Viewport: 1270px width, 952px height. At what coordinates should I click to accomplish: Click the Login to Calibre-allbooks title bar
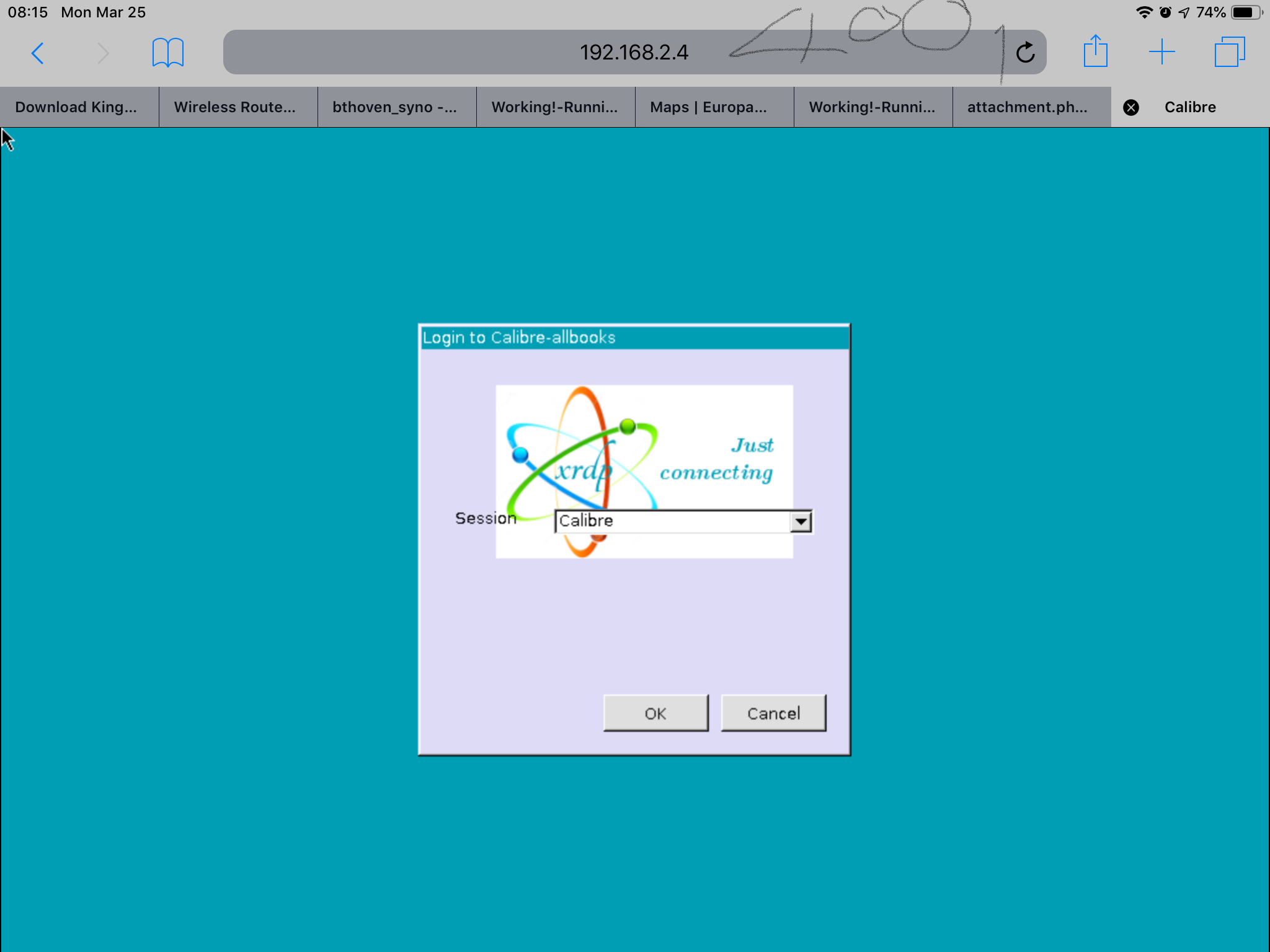tap(634, 338)
